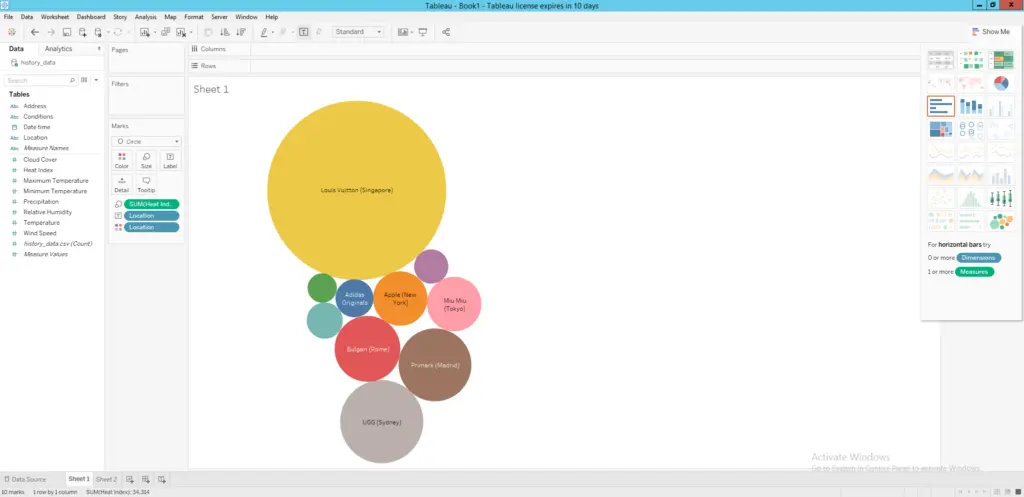This screenshot has height=497, width=1024.
Task: Click the yellow Louis Vuitton (Singapore) bubble
Action: 356,190
